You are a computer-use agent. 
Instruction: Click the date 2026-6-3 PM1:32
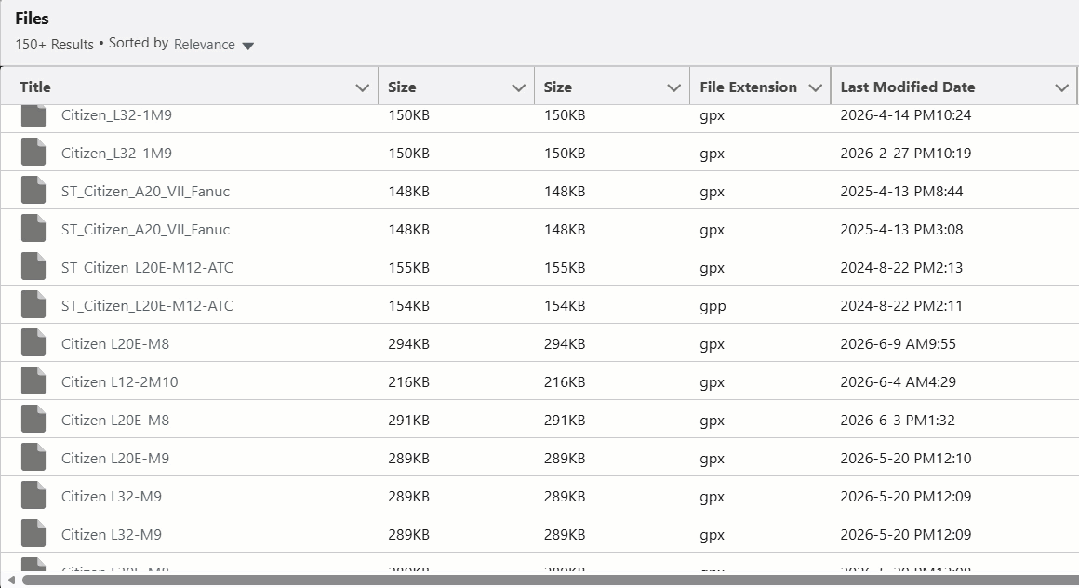click(x=897, y=419)
